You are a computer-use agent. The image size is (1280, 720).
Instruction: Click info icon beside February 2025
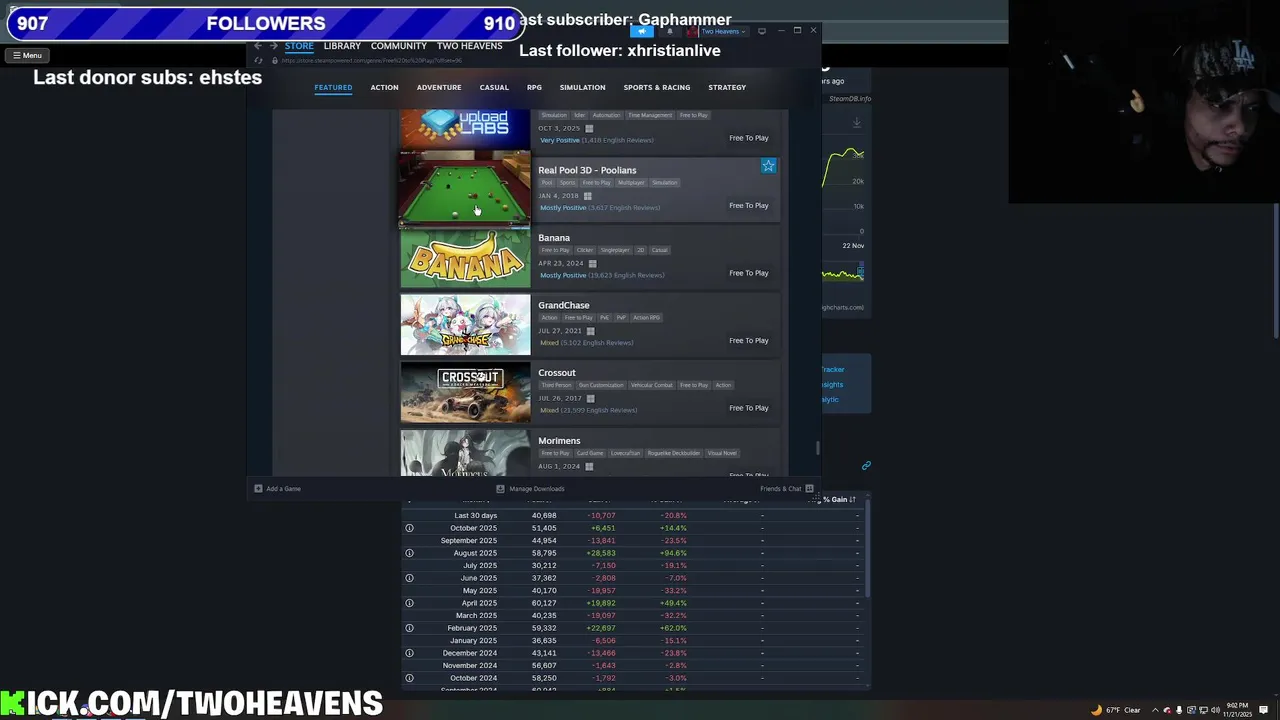coord(409,628)
